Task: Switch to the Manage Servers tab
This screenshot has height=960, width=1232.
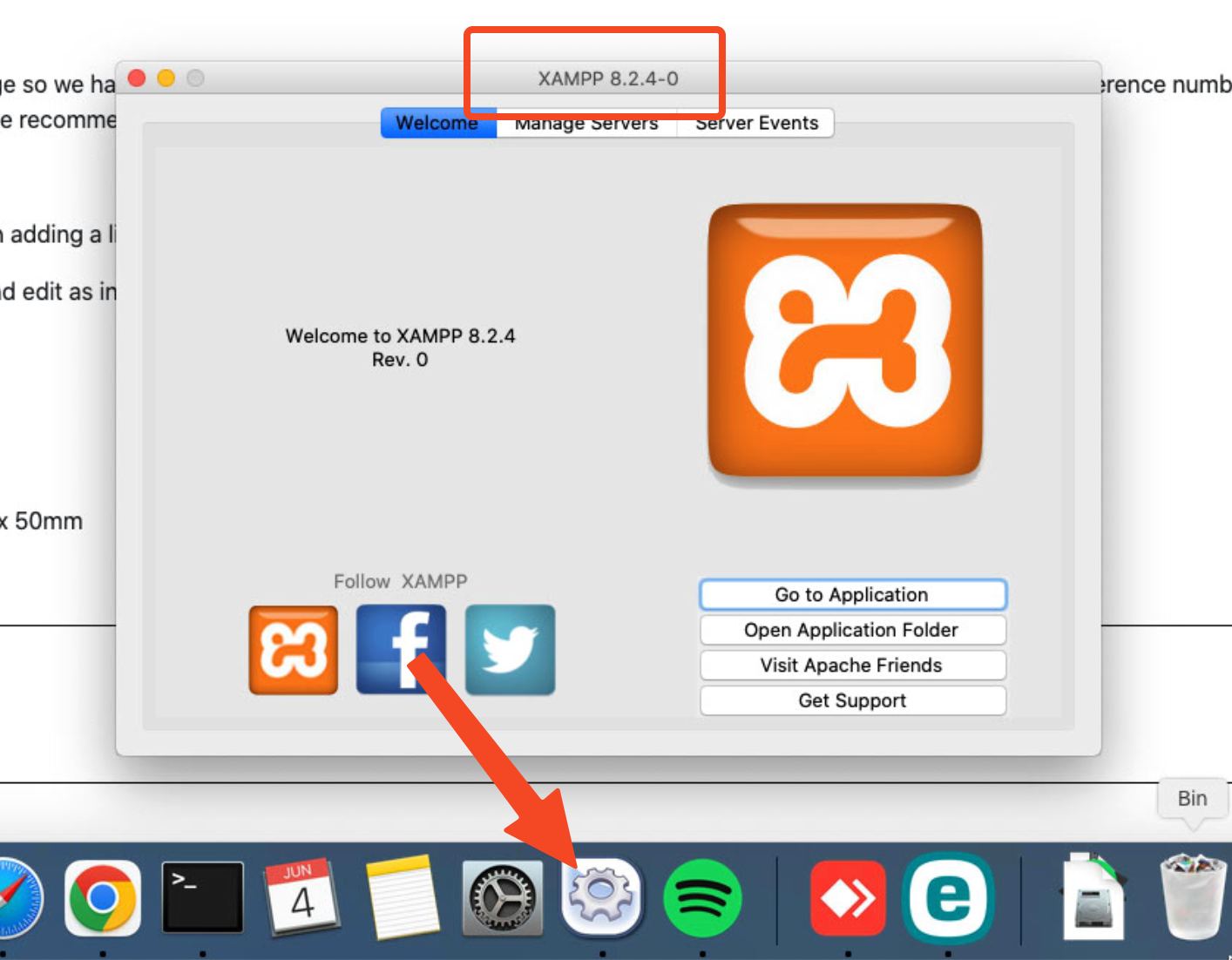Action: click(x=586, y=124)
